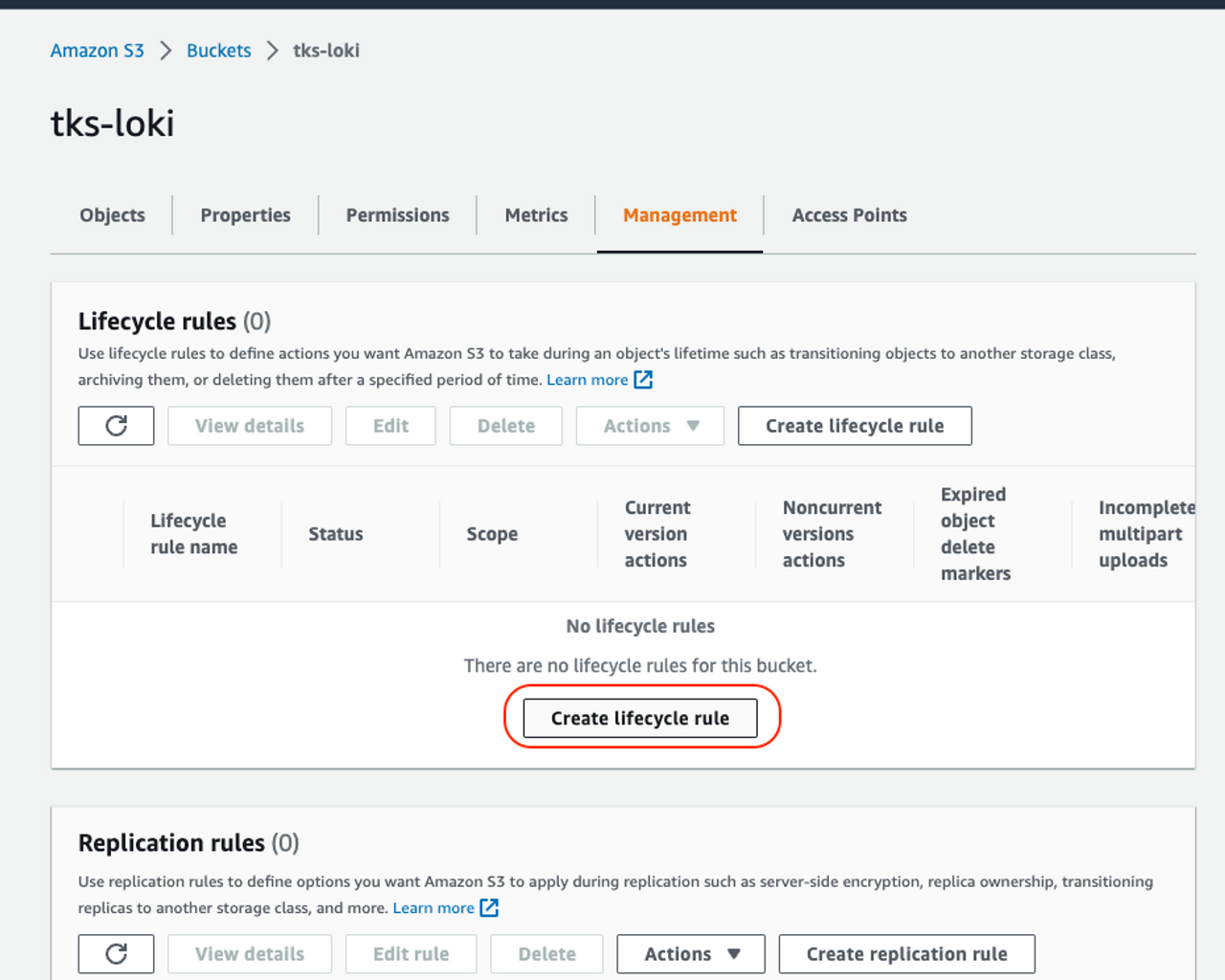
Task: Click Expired object delete markers header
Action: 975,534
